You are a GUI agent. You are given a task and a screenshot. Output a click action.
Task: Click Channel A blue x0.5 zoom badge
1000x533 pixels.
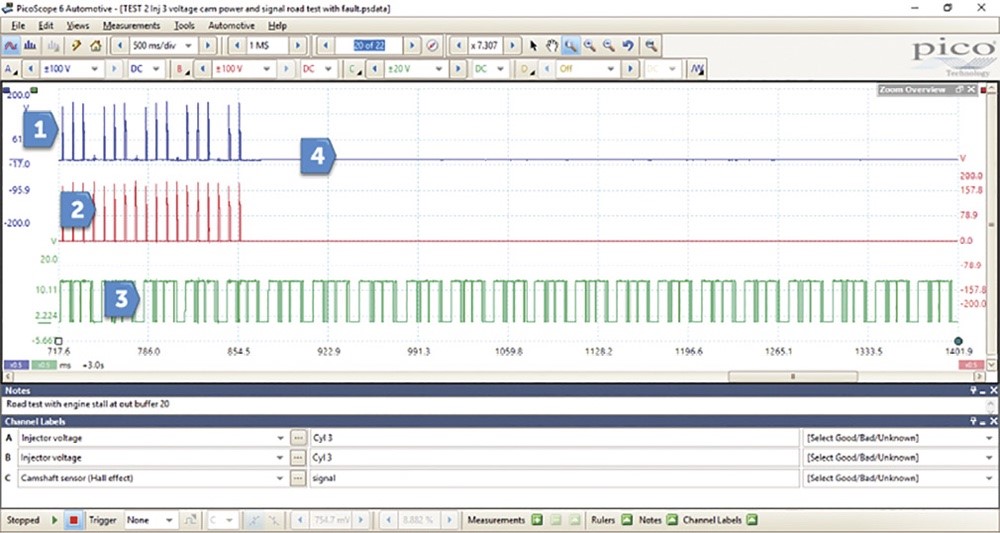point(15,365)
